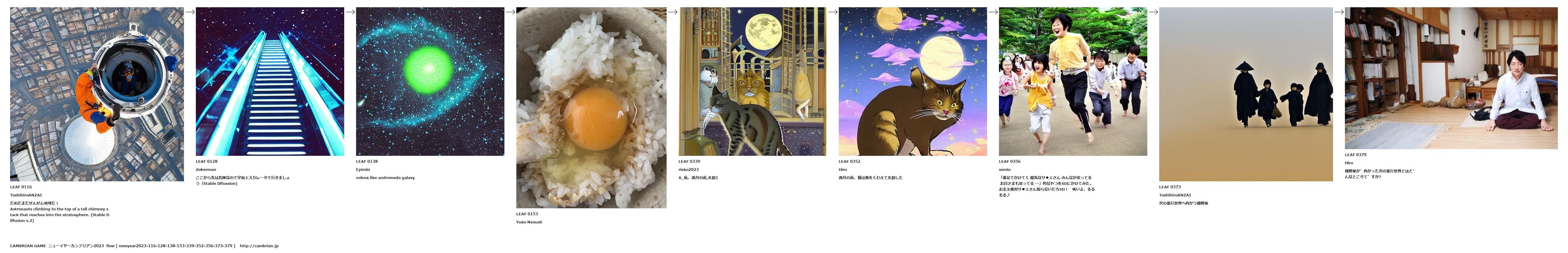Screen dimensions: 1568x253
Task: Click the arrow after the astronaut image
Action: [190, 12]
